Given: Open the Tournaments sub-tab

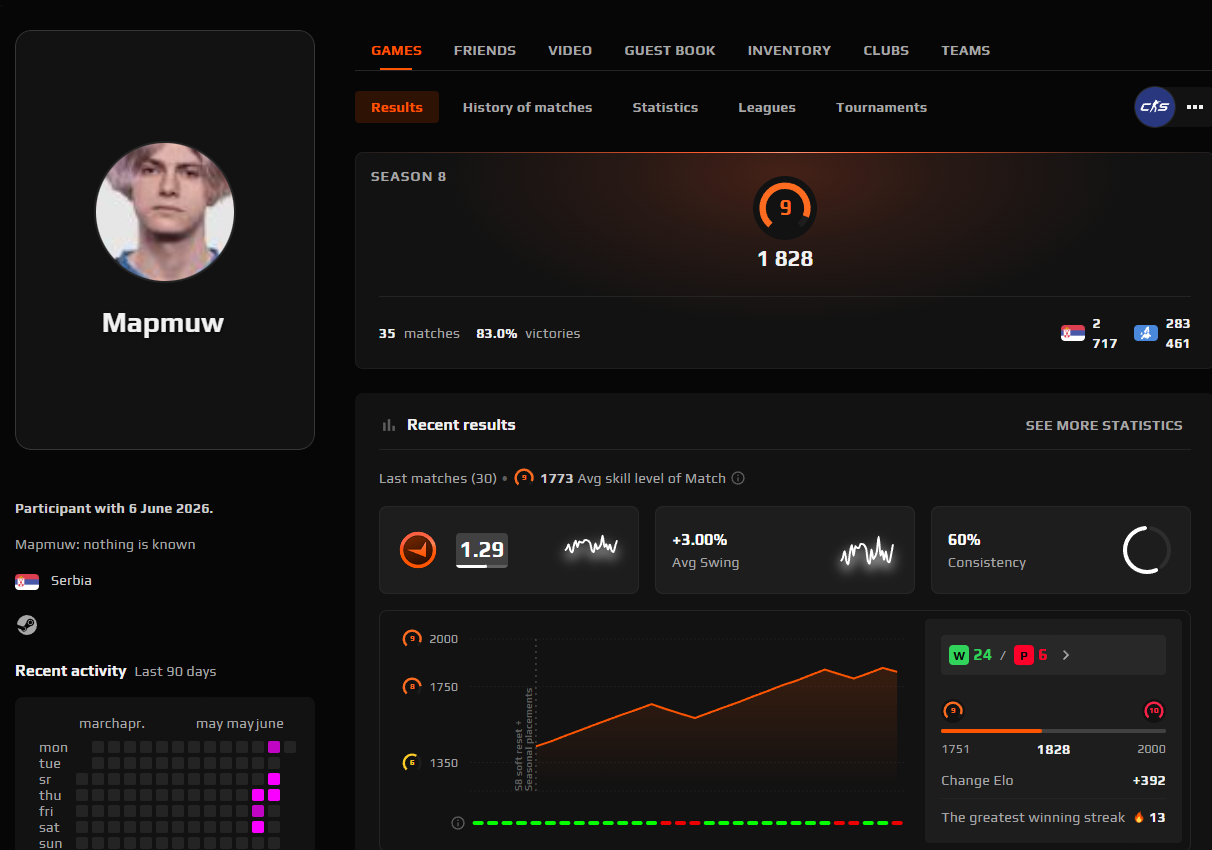Looking at the screenshot, I should tap(881, 107).
